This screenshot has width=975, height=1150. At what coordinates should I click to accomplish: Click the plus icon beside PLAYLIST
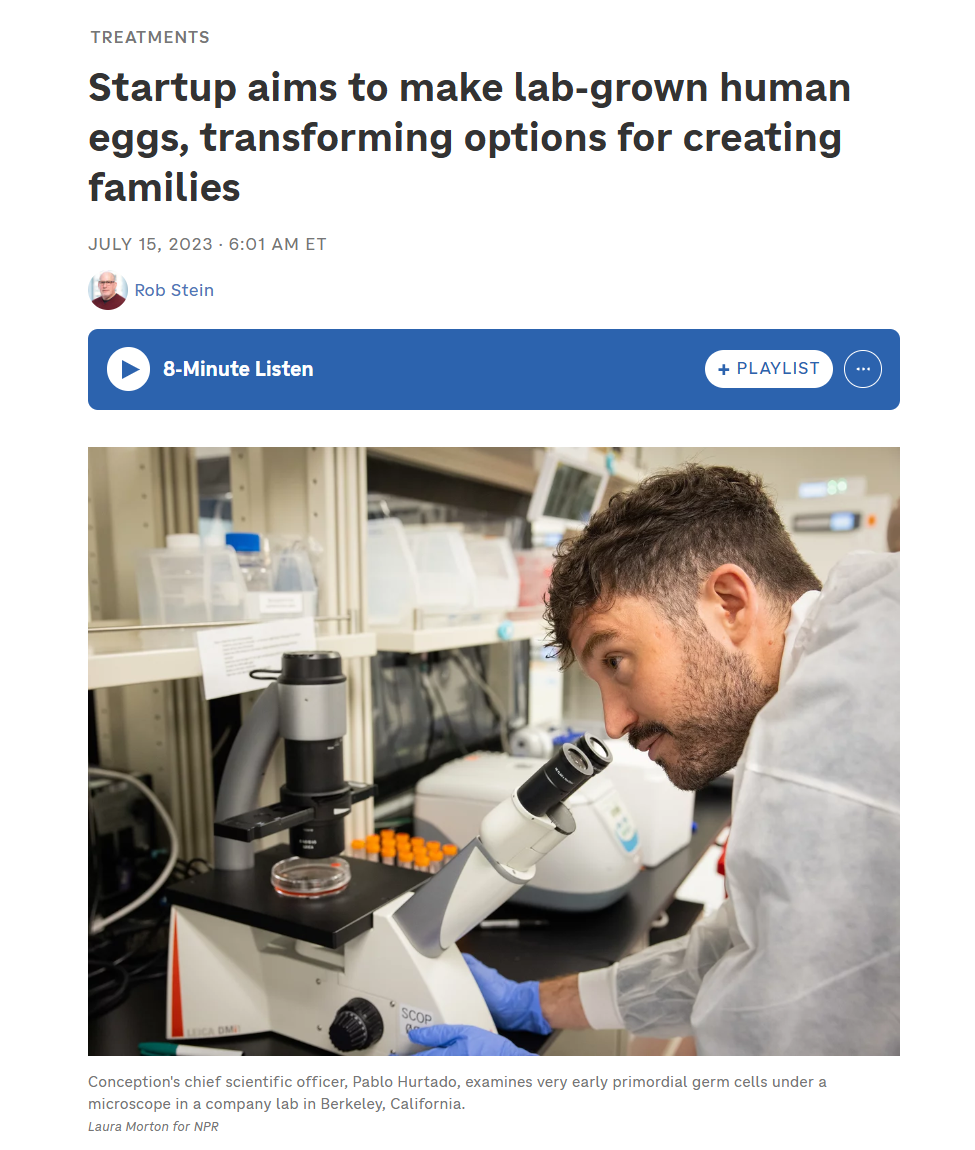(x=724, y=369)
